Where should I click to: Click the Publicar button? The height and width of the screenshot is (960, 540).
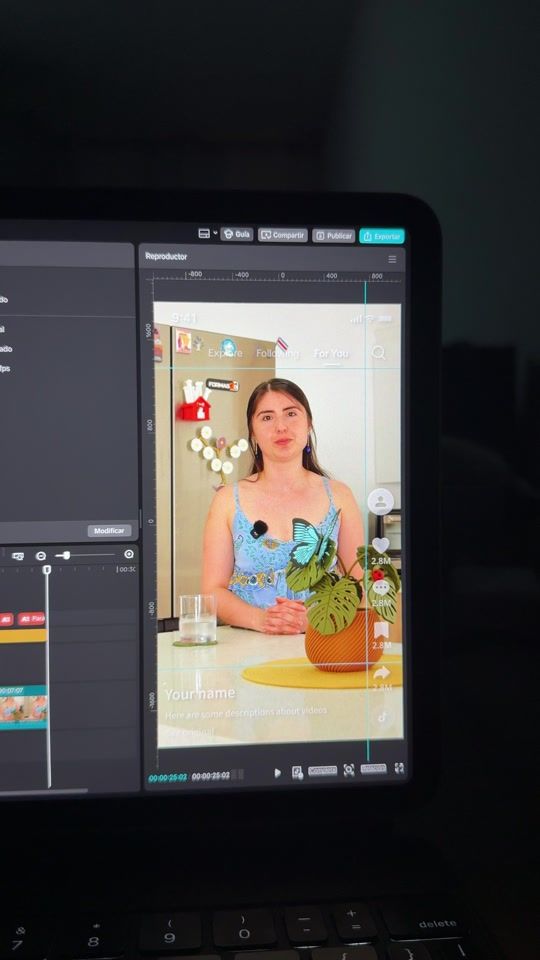tap(334, 236)
